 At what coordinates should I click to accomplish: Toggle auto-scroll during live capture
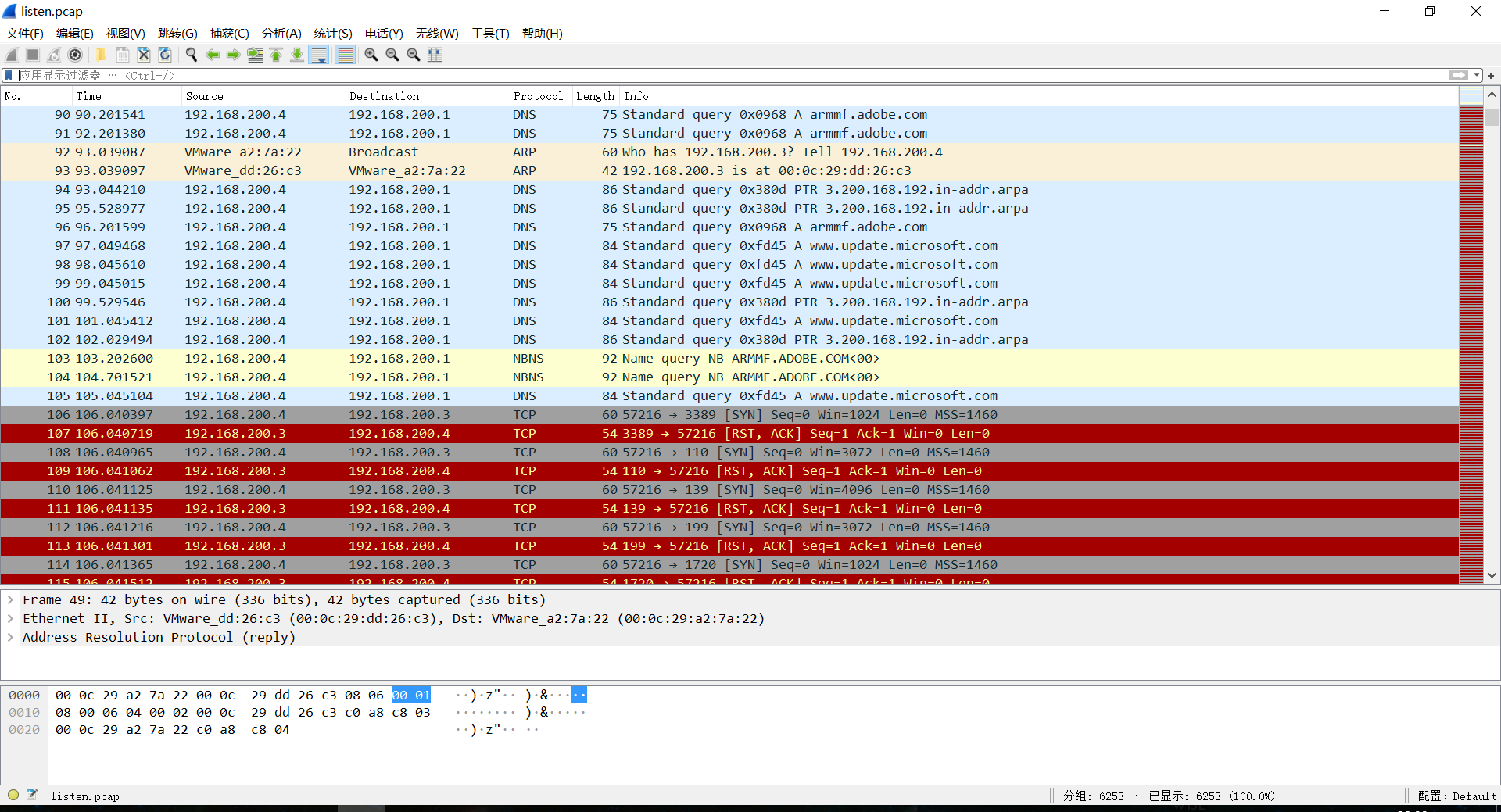coord(319,55)
